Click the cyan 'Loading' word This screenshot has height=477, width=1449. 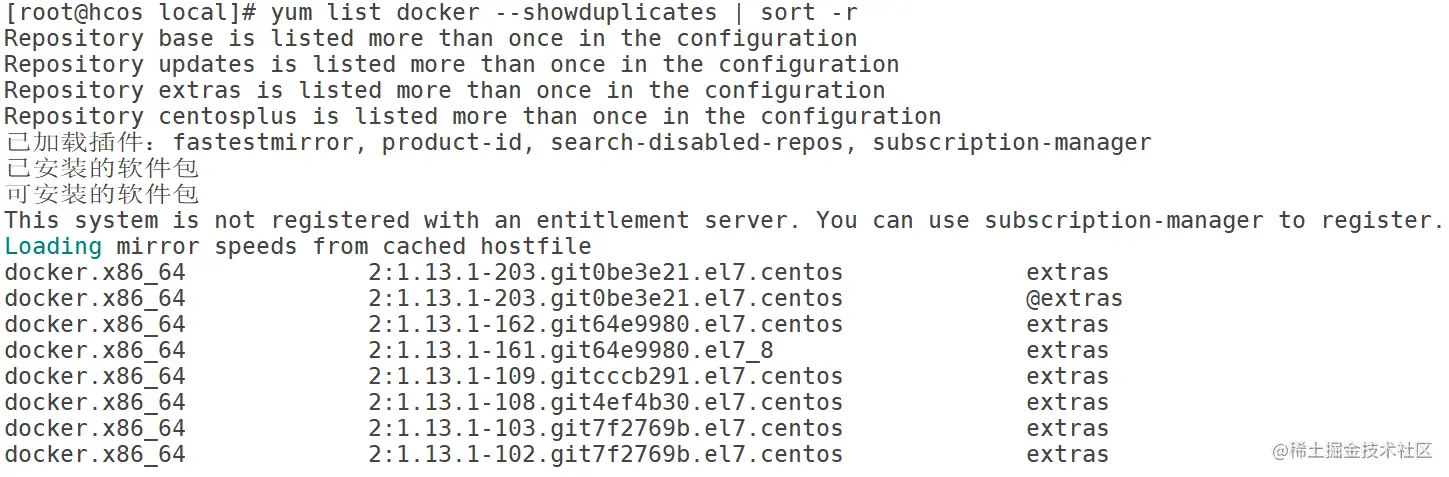[x=53, y=246]
